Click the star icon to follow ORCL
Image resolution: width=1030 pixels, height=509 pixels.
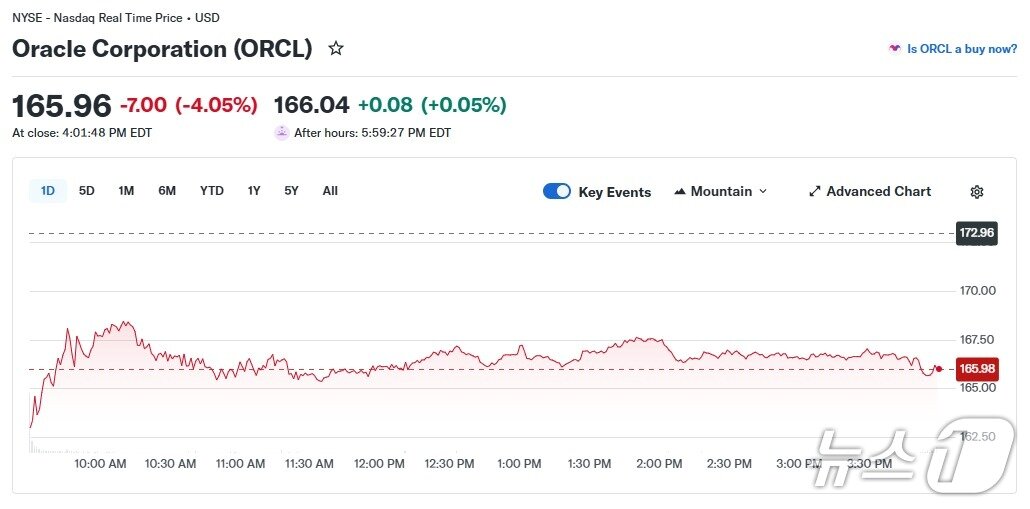click(x=336, y=48)
